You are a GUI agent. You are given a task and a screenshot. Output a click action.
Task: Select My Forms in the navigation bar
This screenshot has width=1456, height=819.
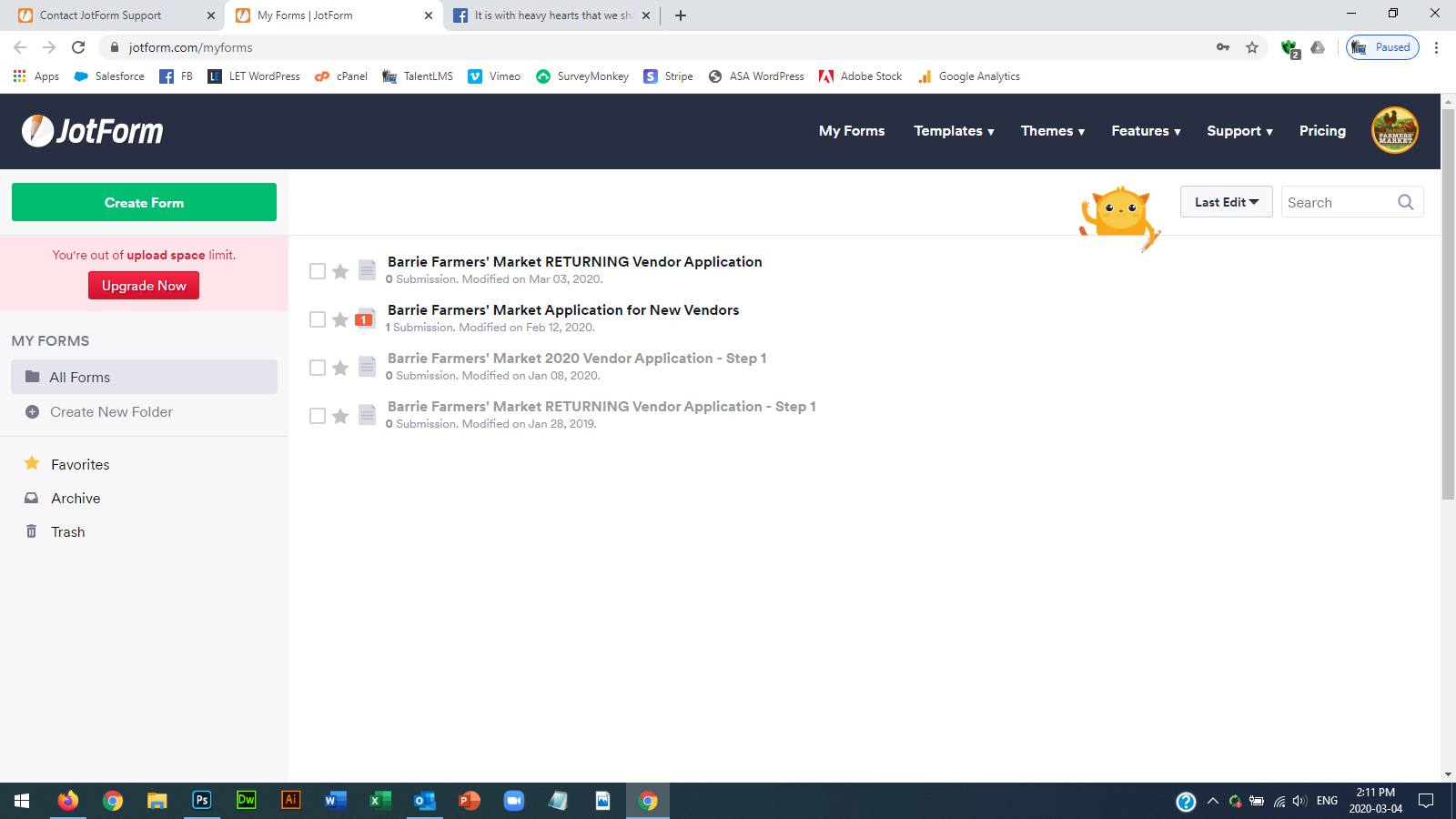click(851, 130)
